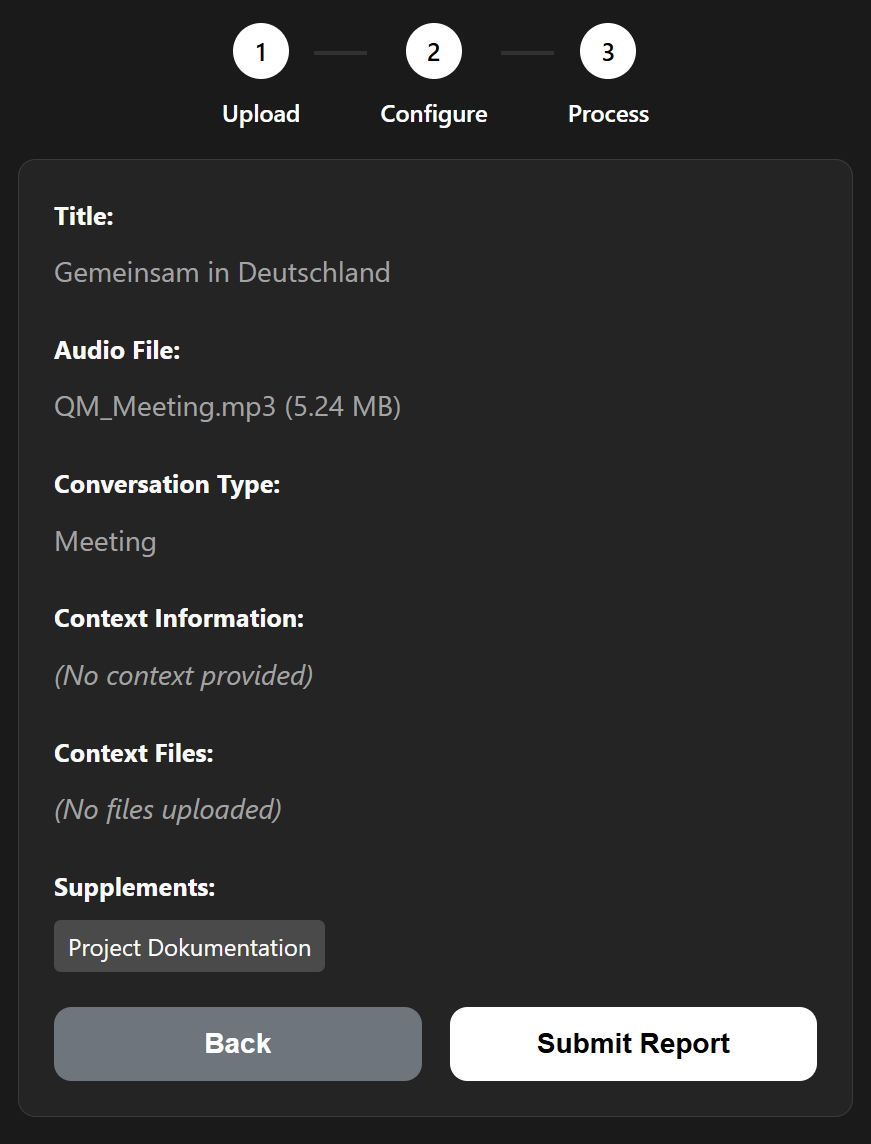Click the Meeting conversation type value
Viewport: 871px width, 1144px height.
click(x=105, y=541)
